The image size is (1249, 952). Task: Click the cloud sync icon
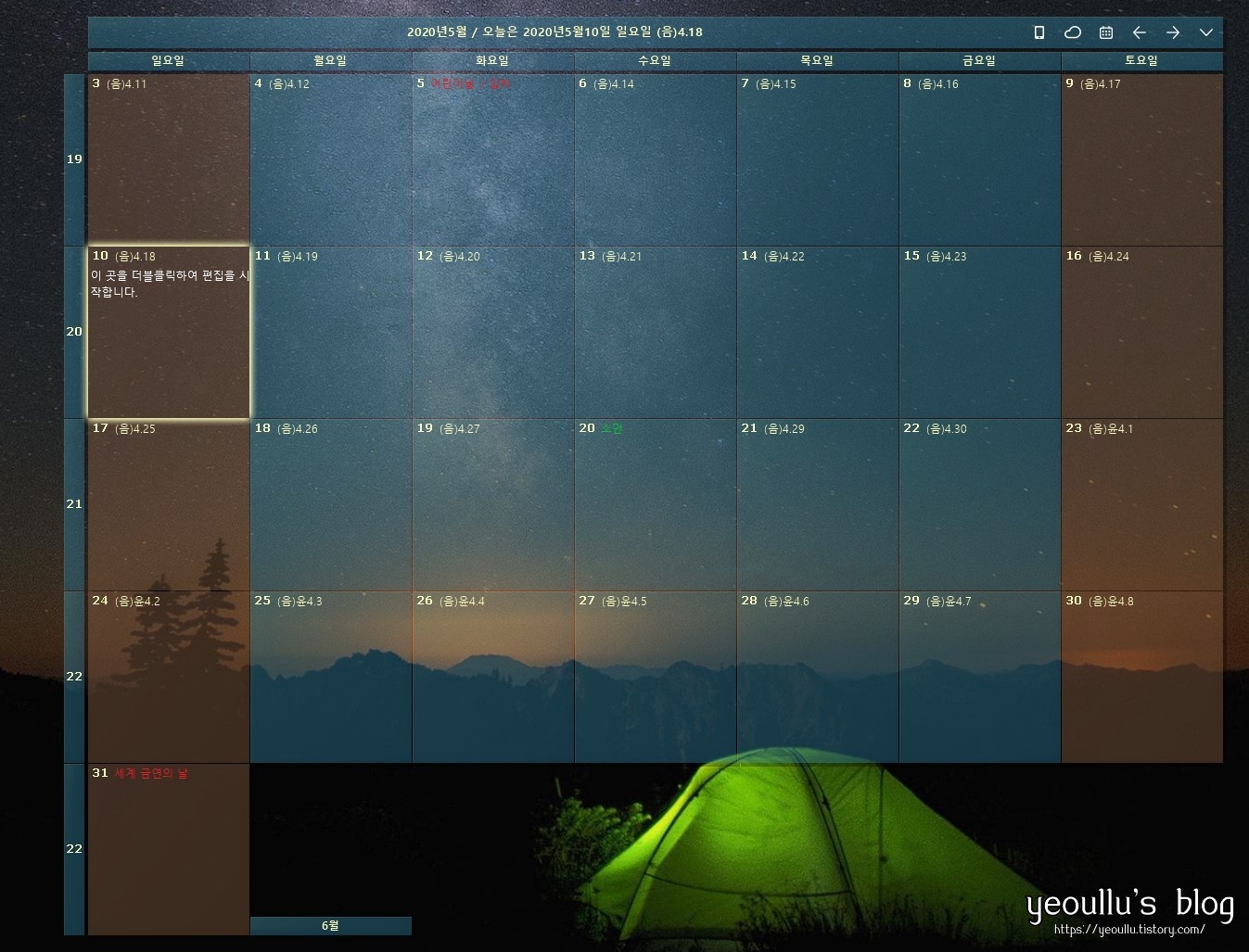tap(1073, 32)
